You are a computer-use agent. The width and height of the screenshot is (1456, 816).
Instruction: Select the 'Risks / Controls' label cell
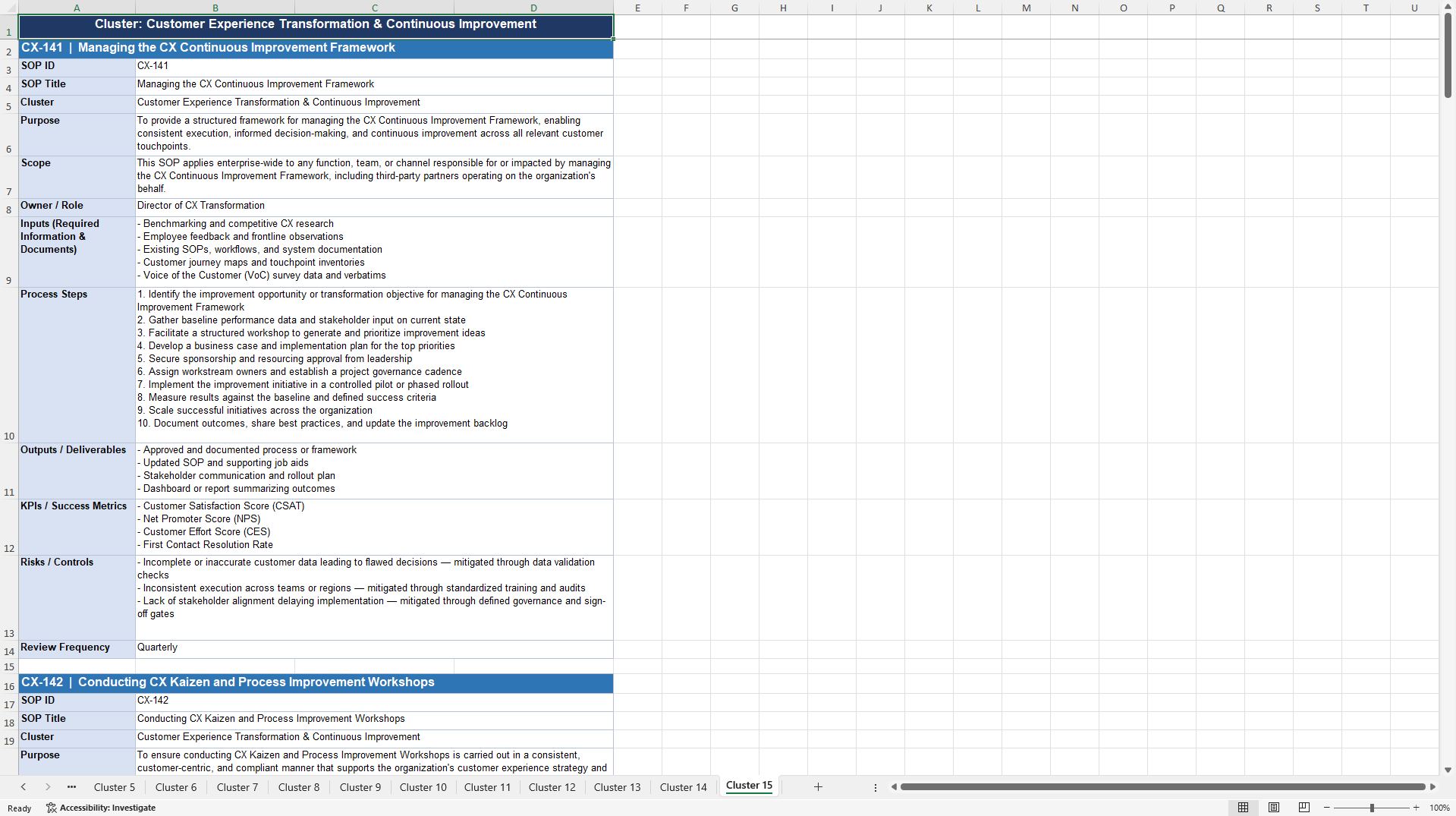pos(77,597)
